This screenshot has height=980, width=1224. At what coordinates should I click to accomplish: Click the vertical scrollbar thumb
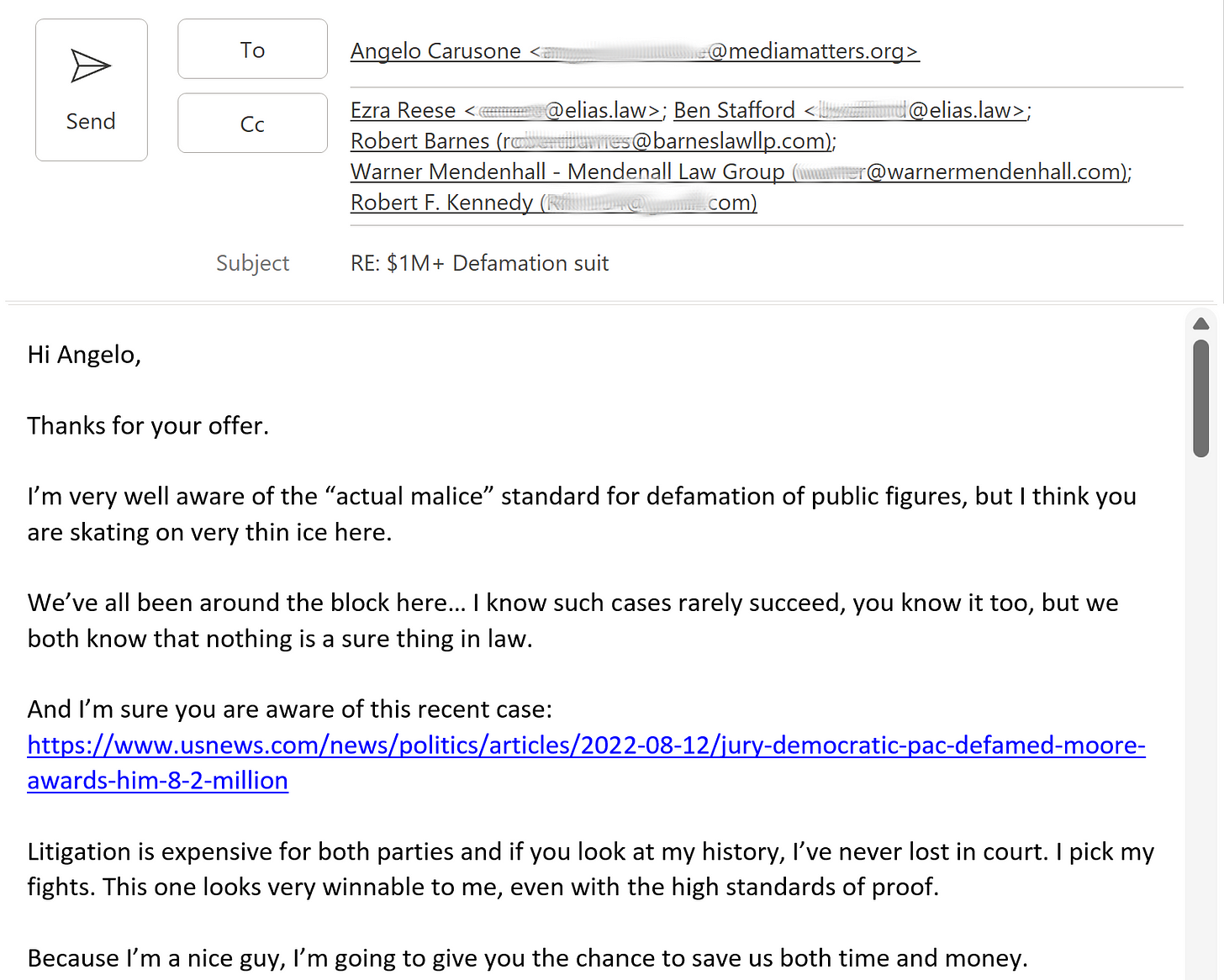(1200, 398)
